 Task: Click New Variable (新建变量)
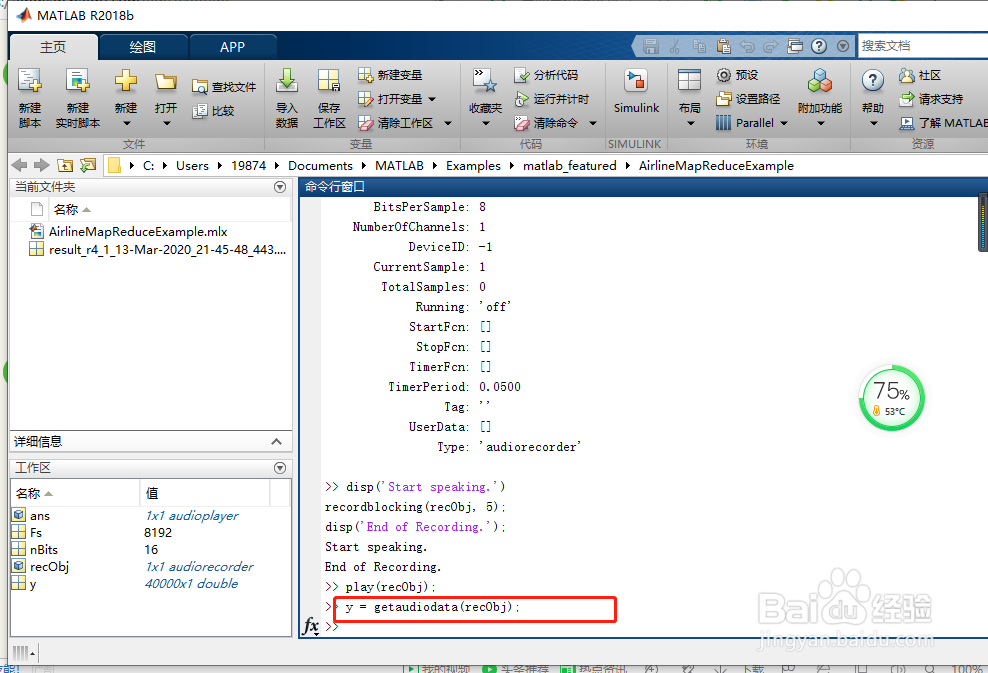390,75
